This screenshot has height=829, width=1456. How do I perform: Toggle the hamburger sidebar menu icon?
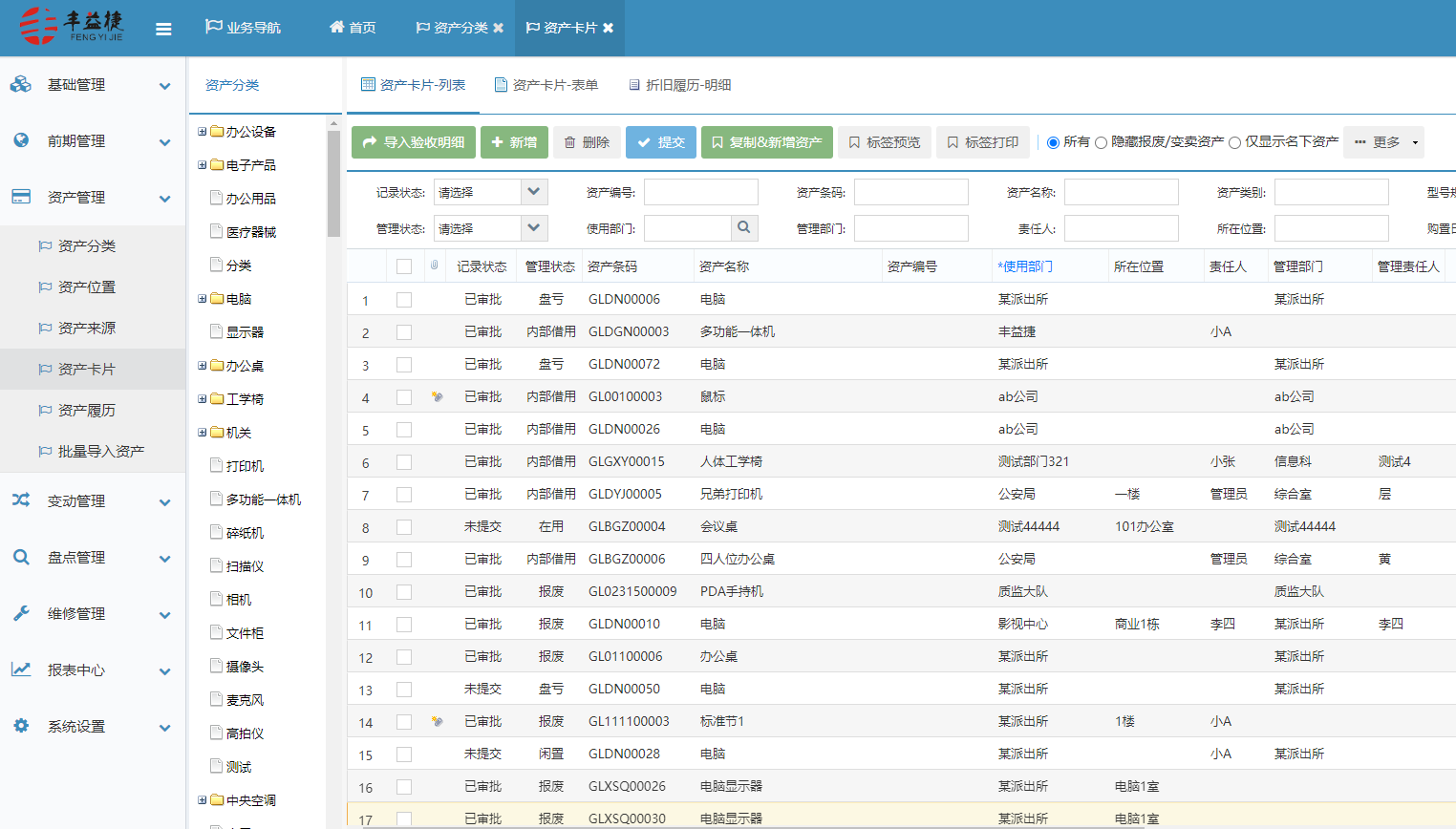tap(163, 29)
